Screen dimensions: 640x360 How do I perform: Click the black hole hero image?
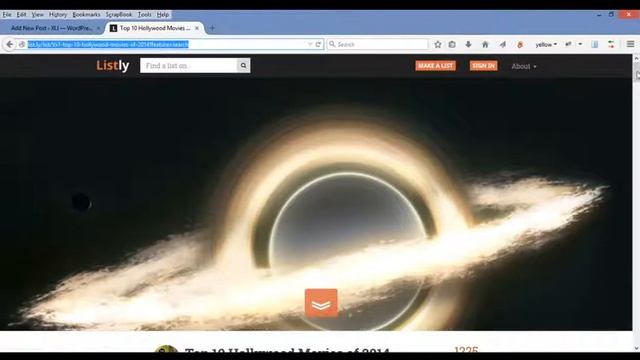tap(316, 204)
